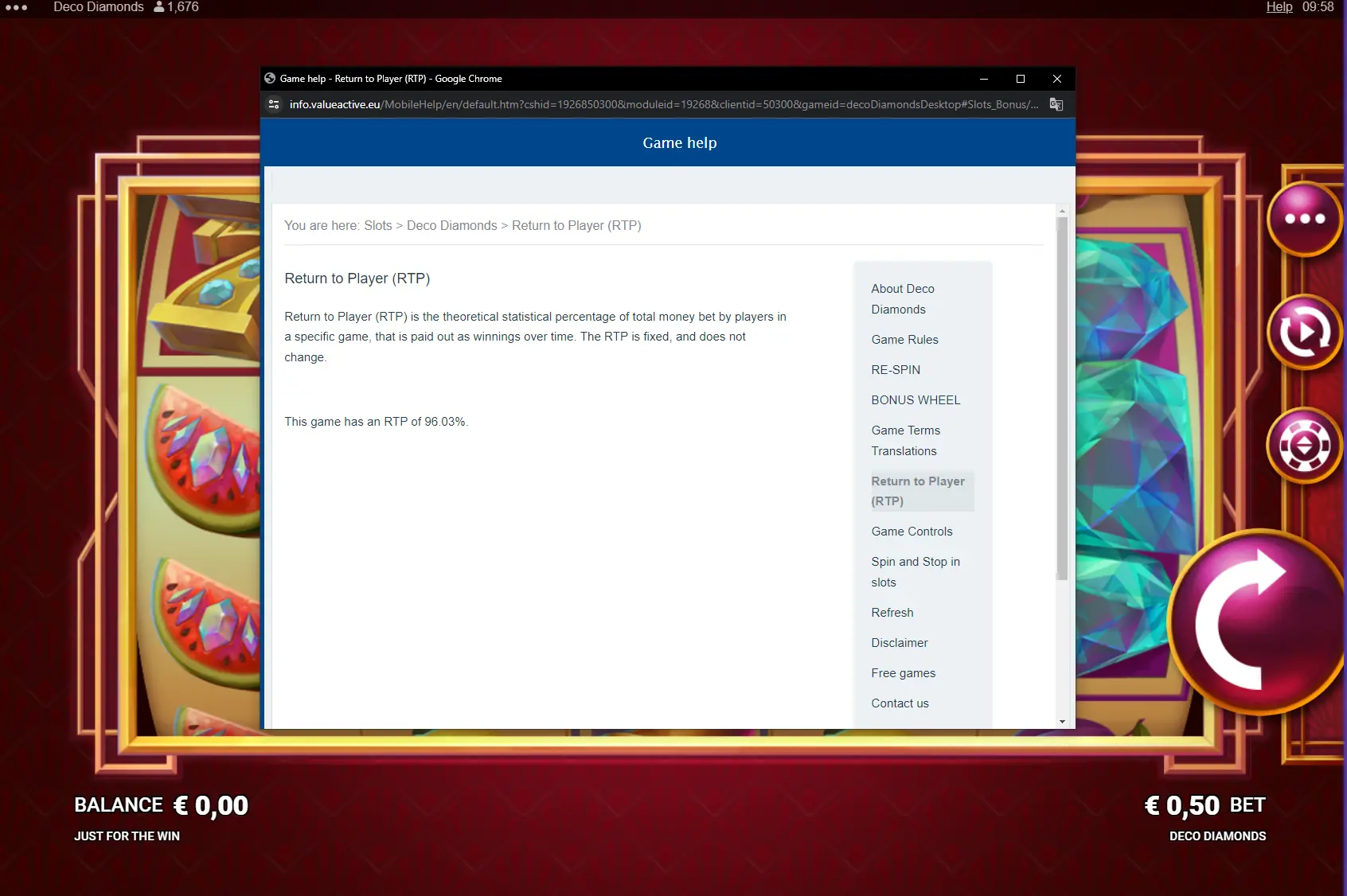1347x896 pixels.
Task: Click the scrollbar down arrow in help window
Action: click(1062, 722)
